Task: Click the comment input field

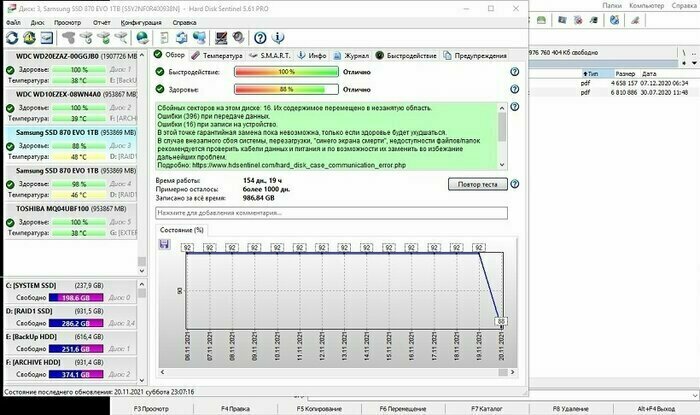Action: 331,213
